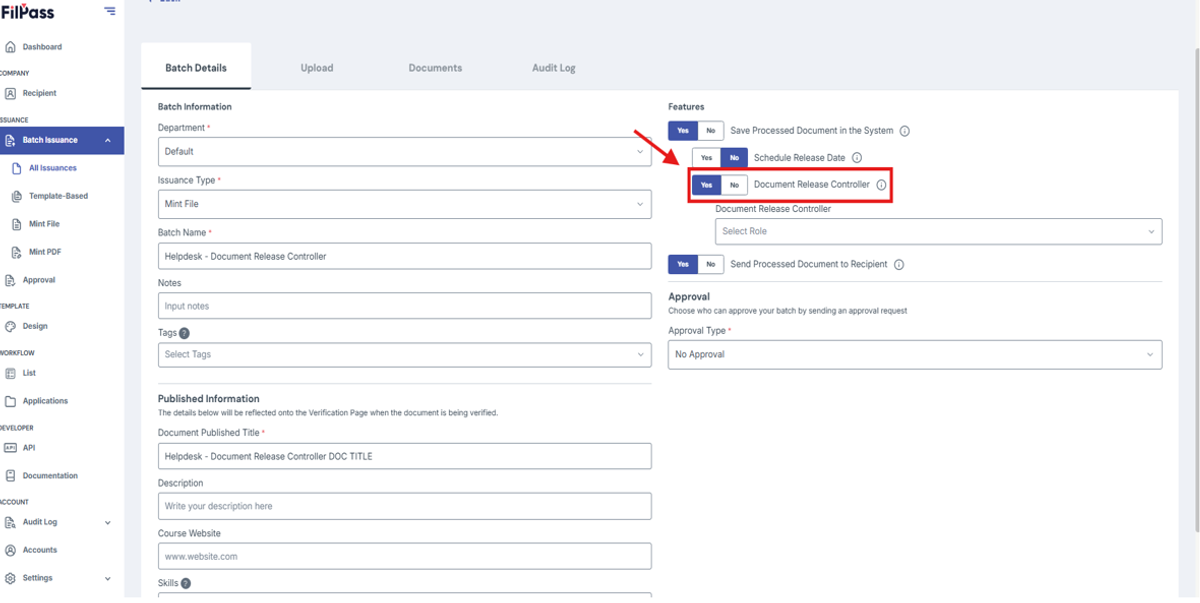The image size is (1200, 603).
Task: Click the Course Website input field
Action: click(404, 556)
